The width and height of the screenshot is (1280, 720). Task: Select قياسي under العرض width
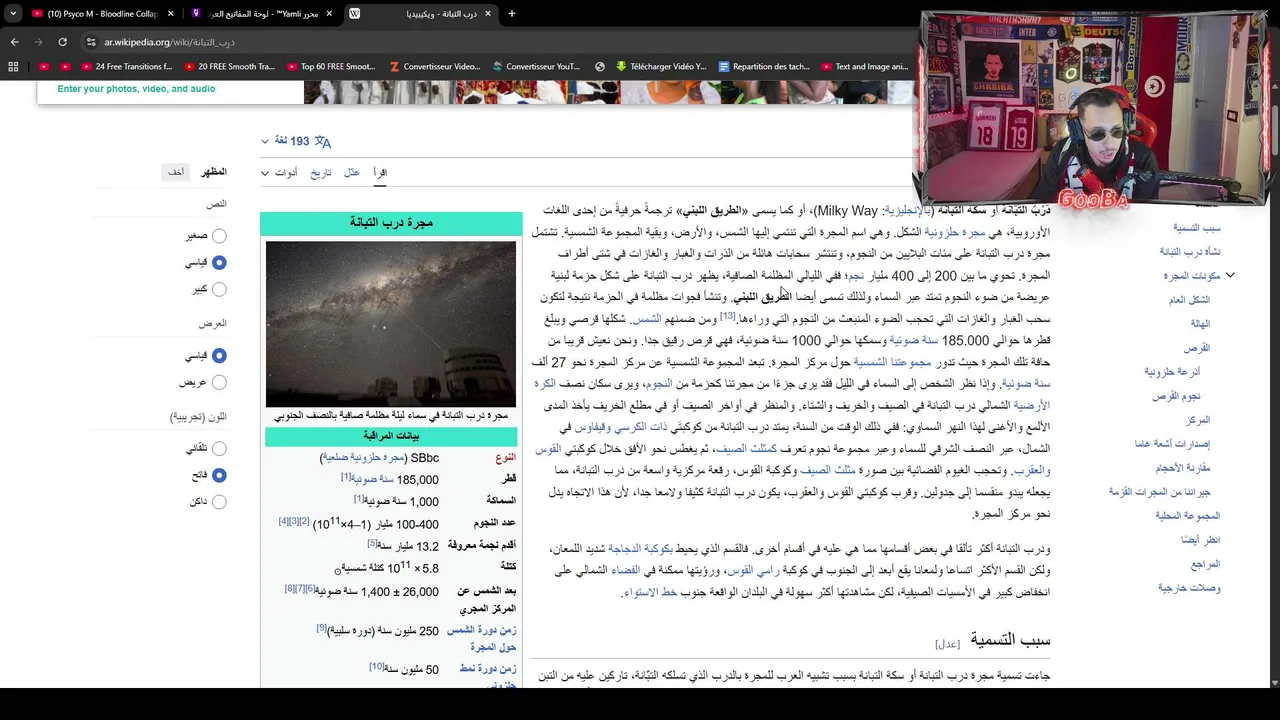pyautogui.click(x=219, y=356)
